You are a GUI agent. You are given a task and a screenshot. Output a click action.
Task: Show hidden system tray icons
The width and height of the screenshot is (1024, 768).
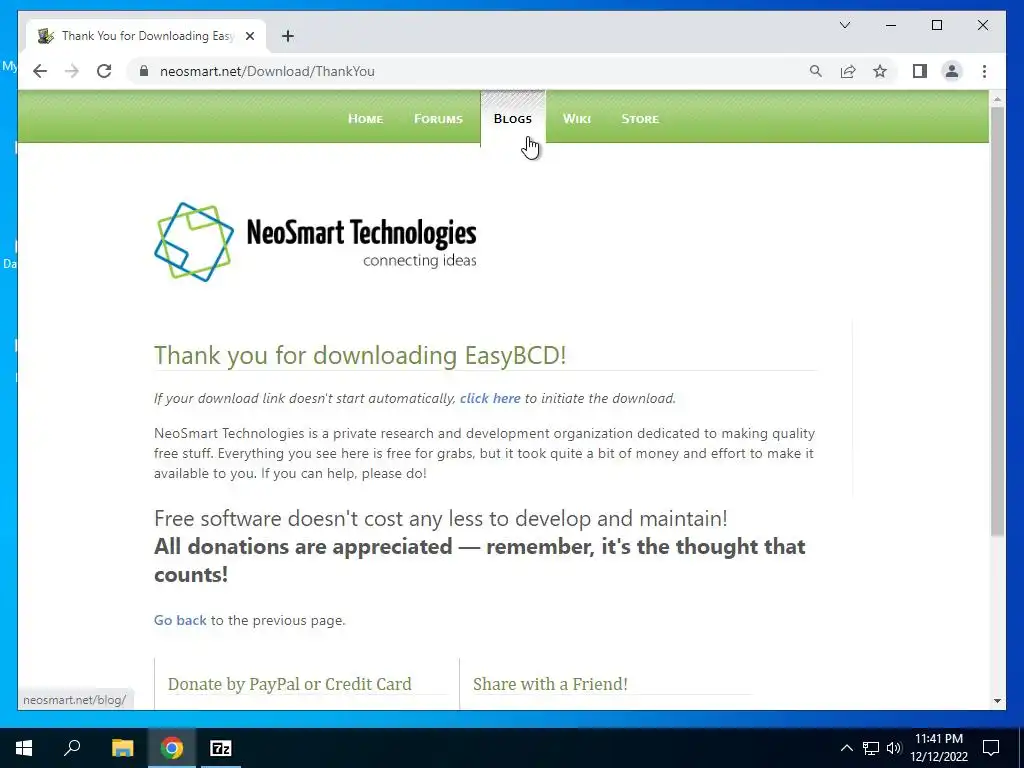tap(846, 748)
